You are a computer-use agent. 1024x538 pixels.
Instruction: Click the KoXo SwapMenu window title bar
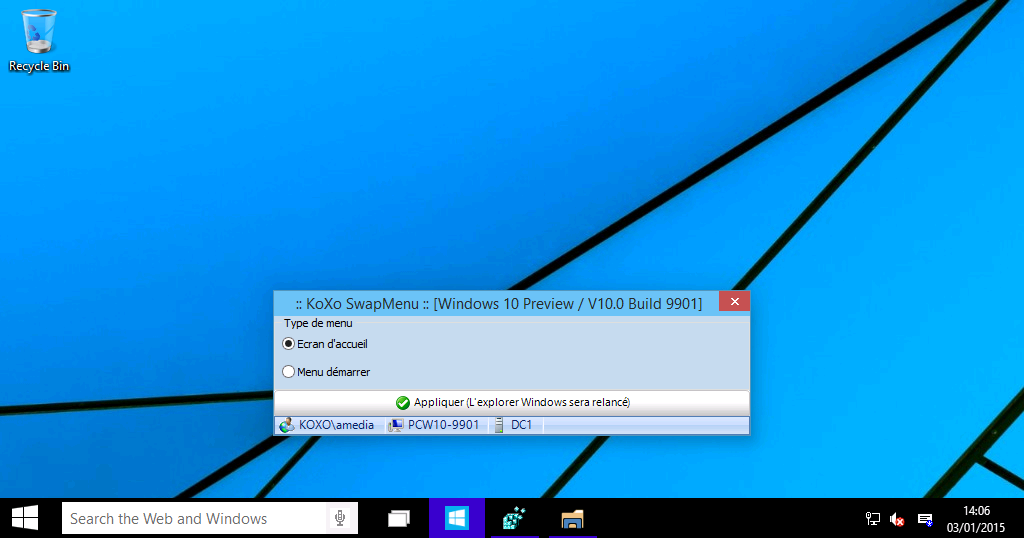coord(498,304)
